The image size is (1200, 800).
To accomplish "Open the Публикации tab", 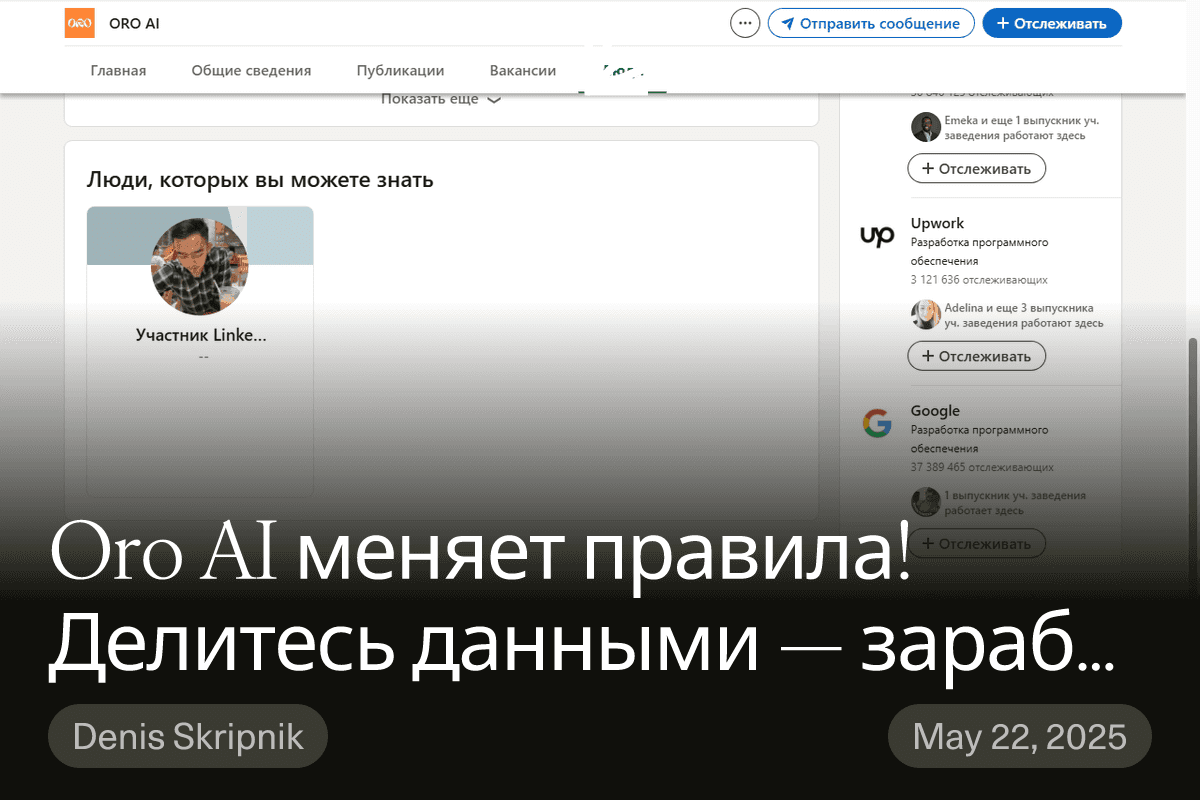I will point(400,70).
